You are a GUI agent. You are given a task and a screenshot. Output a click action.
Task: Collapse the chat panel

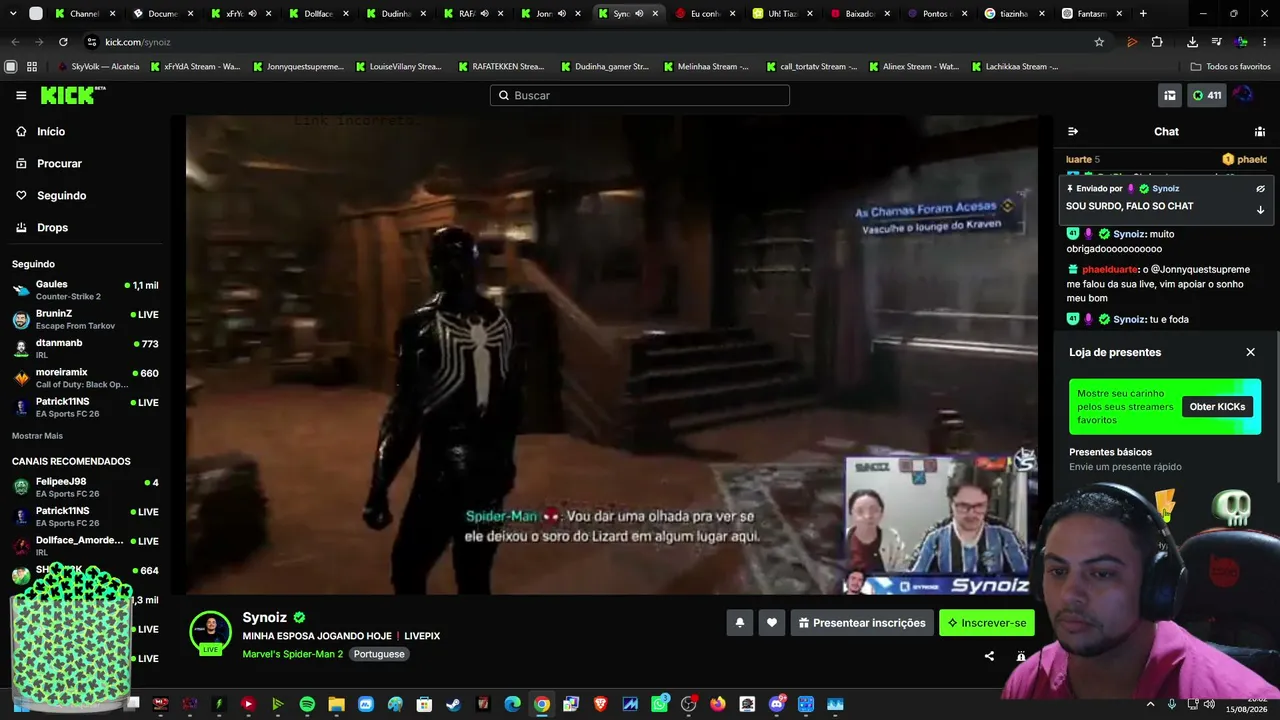pyautogui.click(x=1073, y=131)
